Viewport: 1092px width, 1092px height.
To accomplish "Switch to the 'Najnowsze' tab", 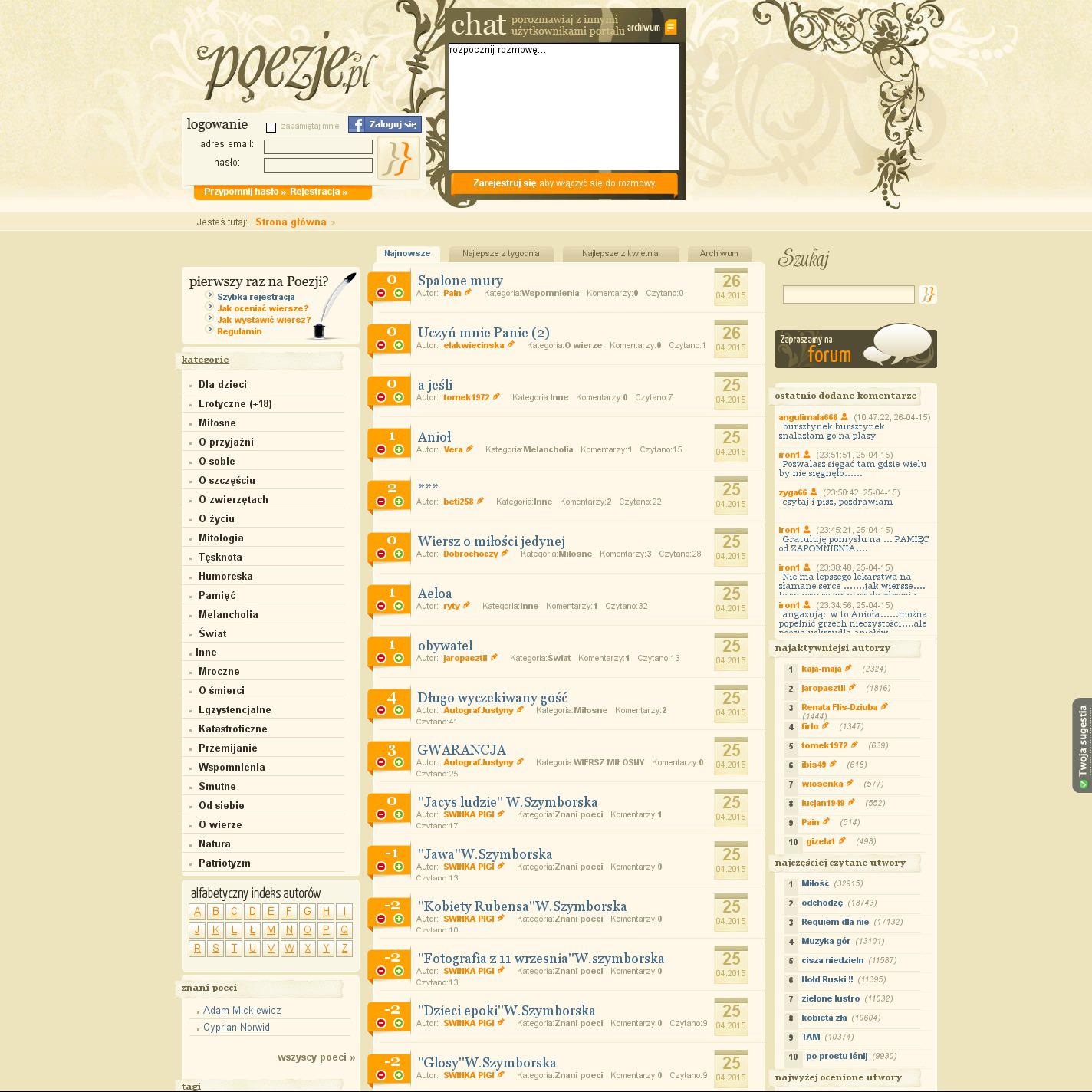I will coord(407,253).
